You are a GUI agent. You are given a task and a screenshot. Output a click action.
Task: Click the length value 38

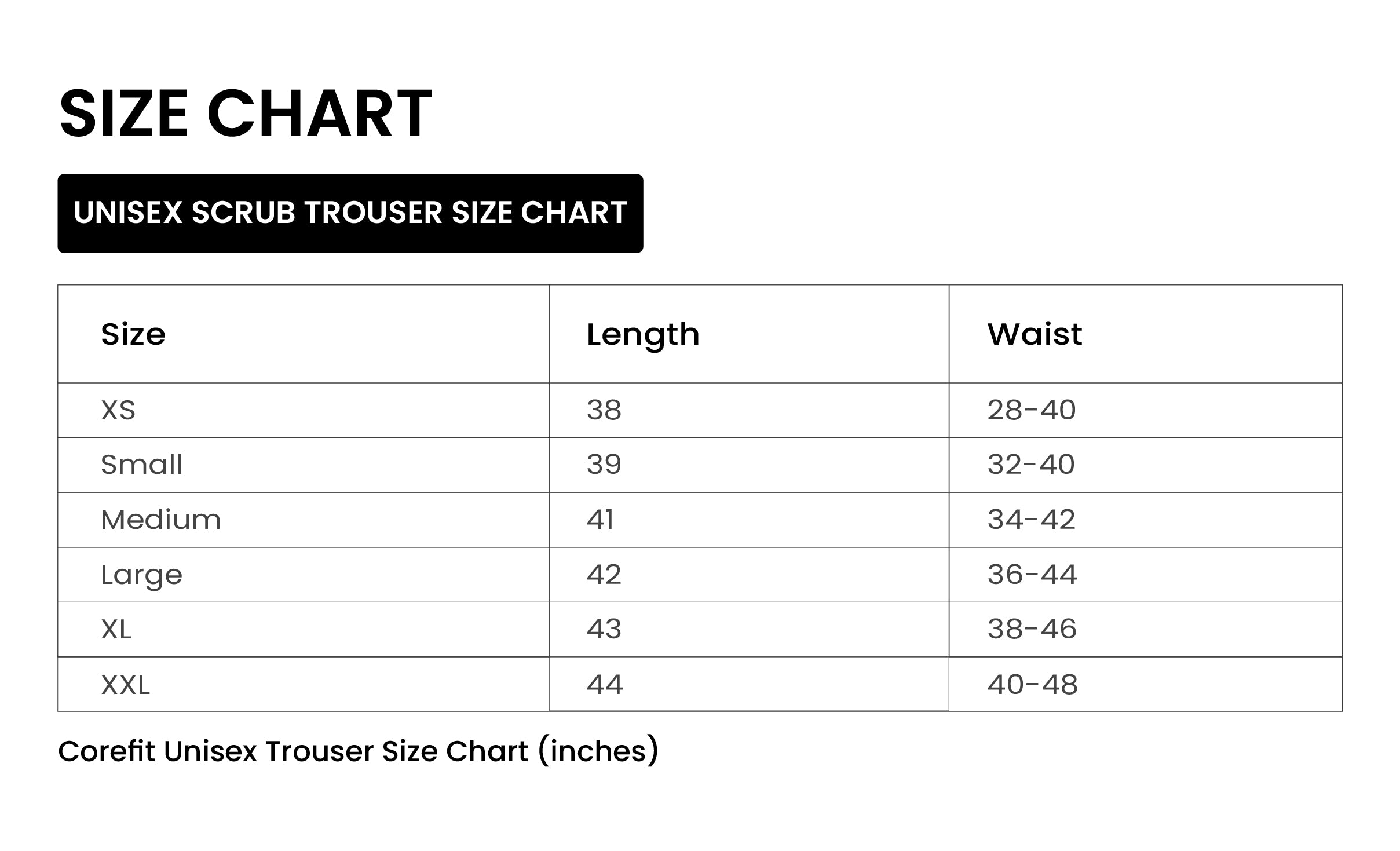click(x=604, y=410)
